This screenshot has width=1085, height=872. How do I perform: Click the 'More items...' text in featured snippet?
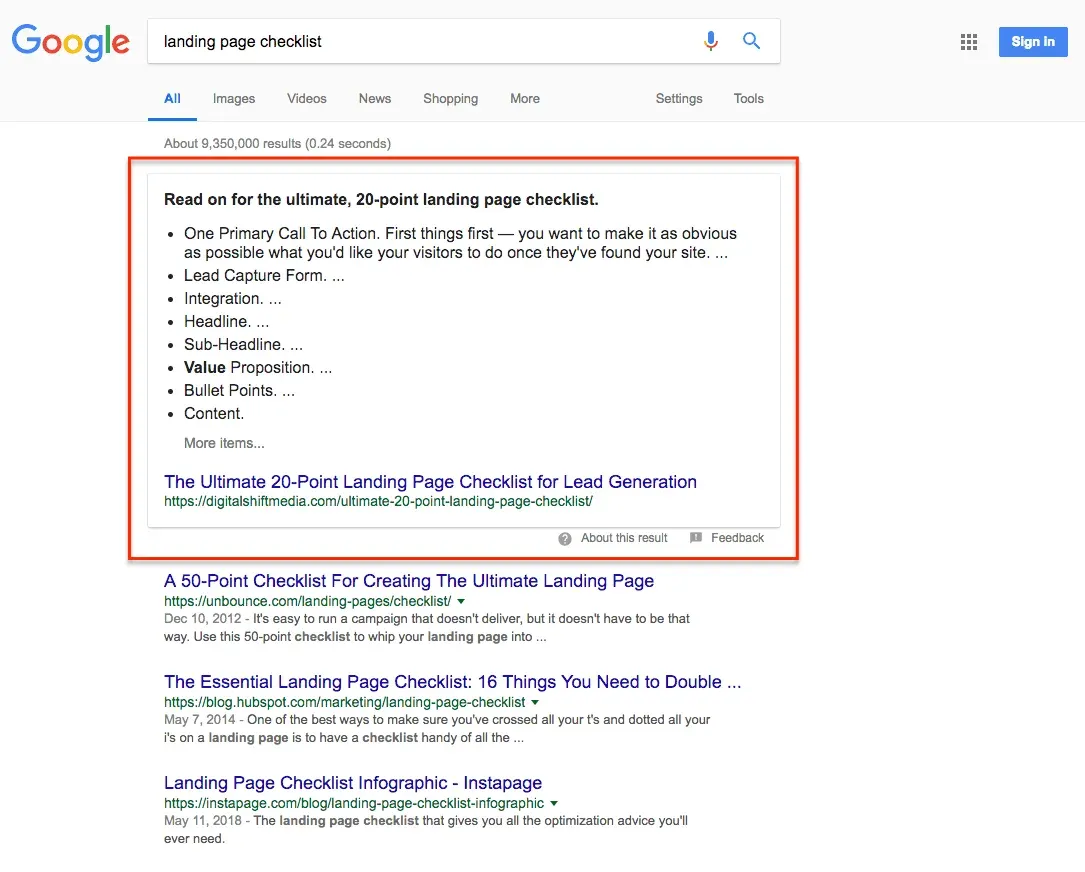pyautogui.click(x=224, y=443)
